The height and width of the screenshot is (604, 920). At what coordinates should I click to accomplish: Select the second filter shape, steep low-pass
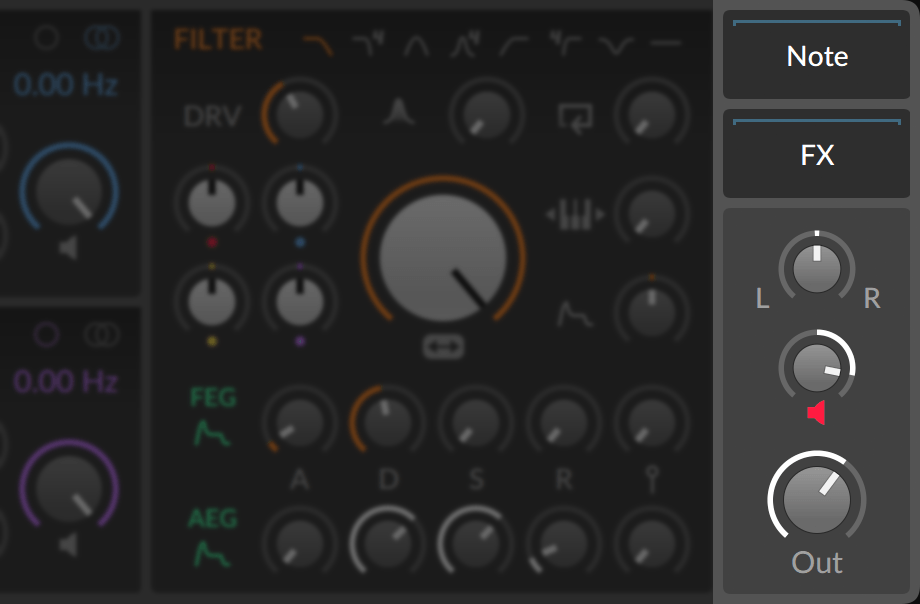368,45
